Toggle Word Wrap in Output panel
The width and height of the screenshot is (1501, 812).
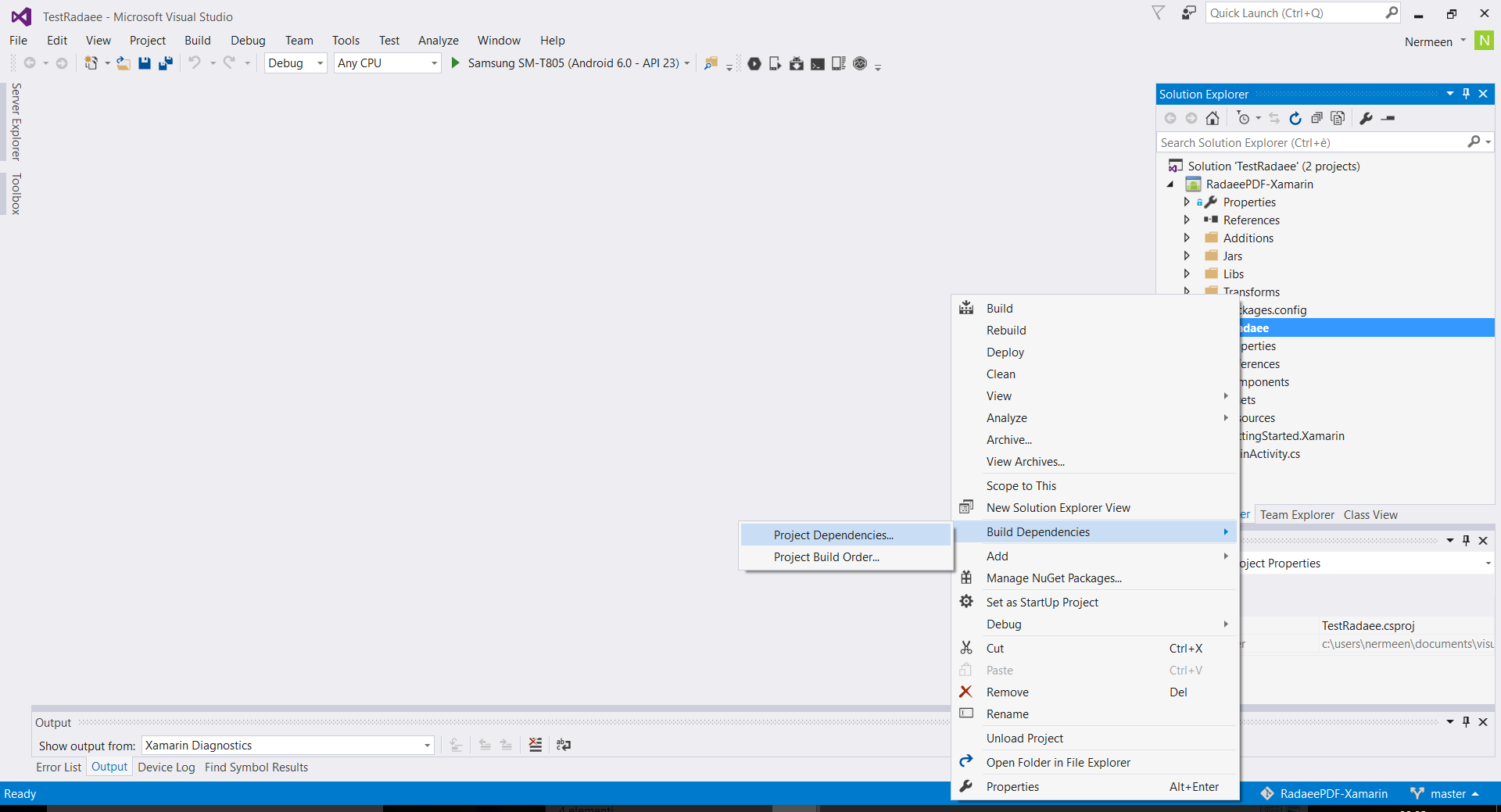pyautogui.click(x=564, y=745)
